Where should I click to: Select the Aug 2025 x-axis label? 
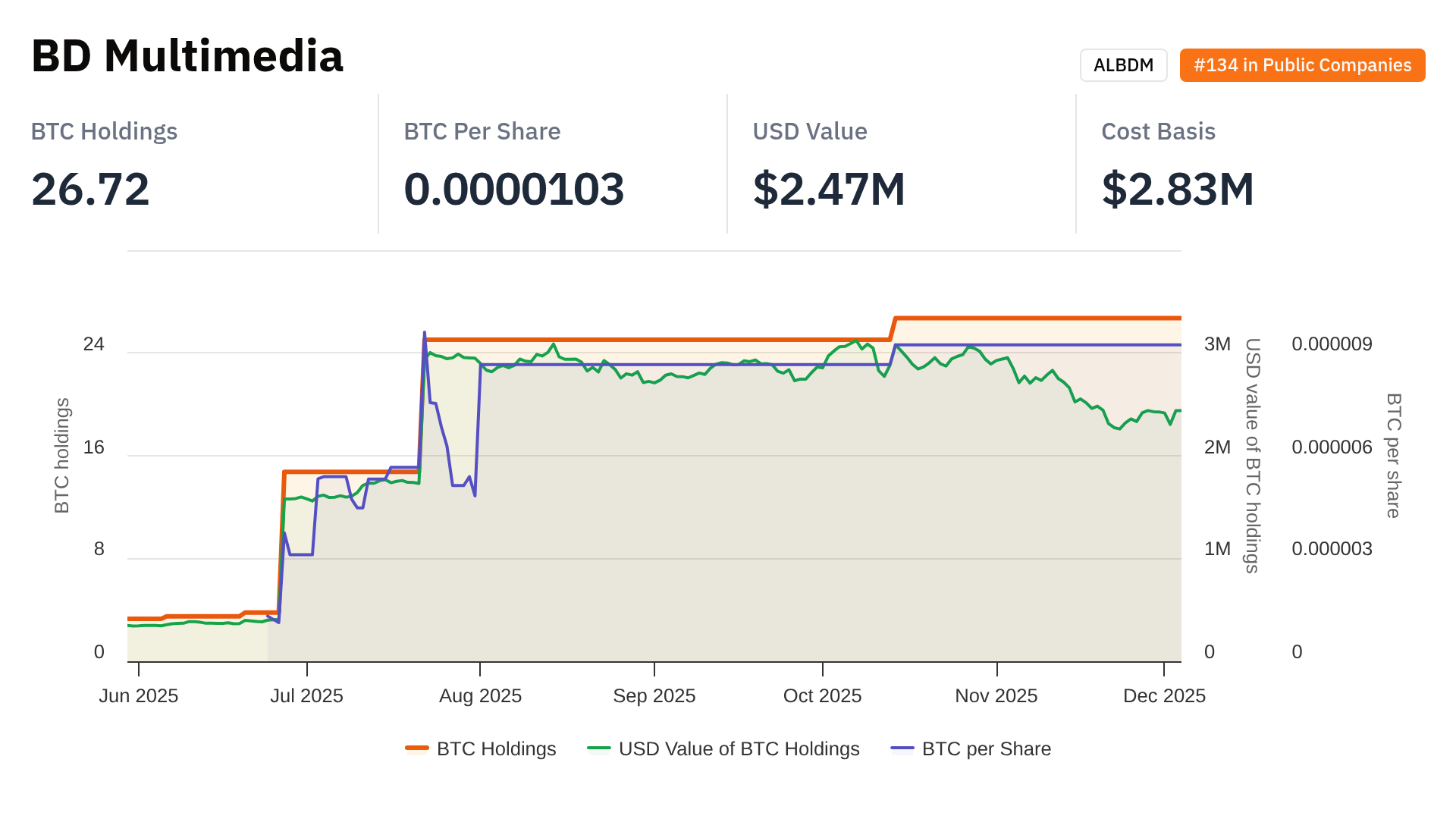480,696
